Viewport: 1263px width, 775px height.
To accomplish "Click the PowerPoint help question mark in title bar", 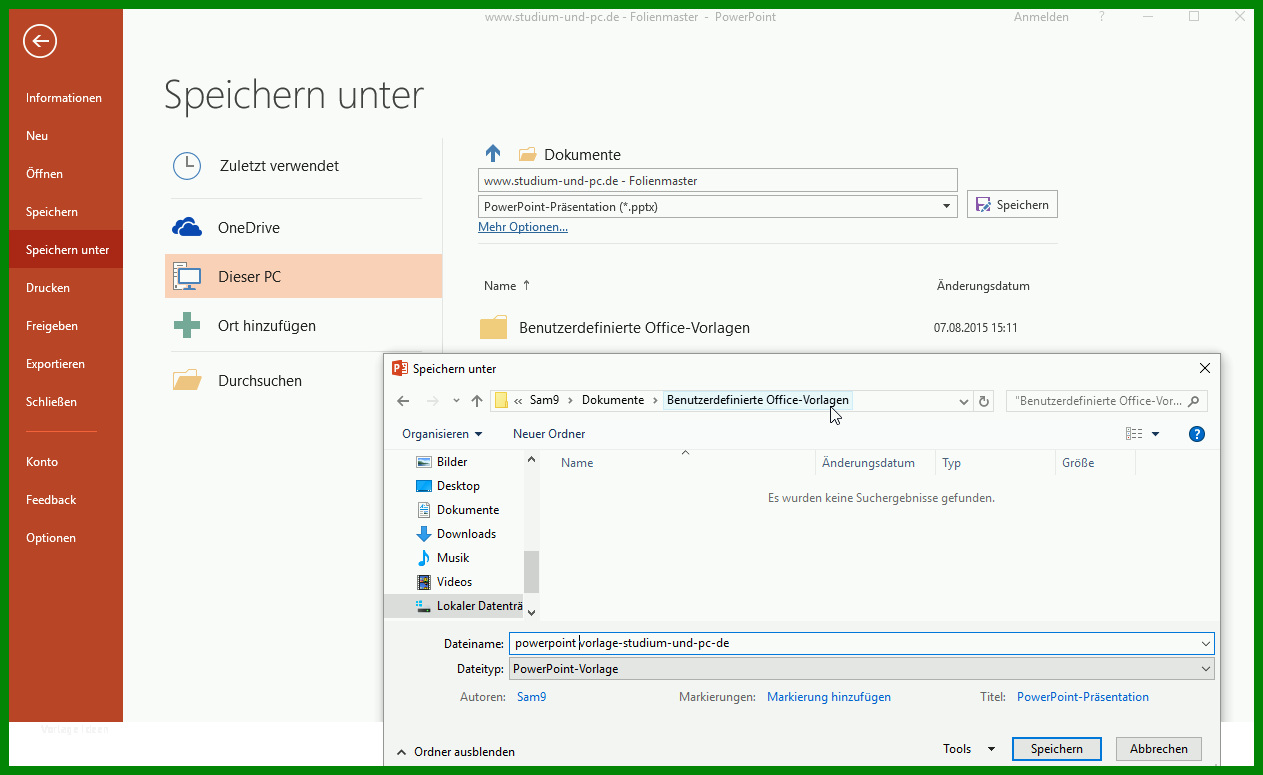I will pos(1102,17).
